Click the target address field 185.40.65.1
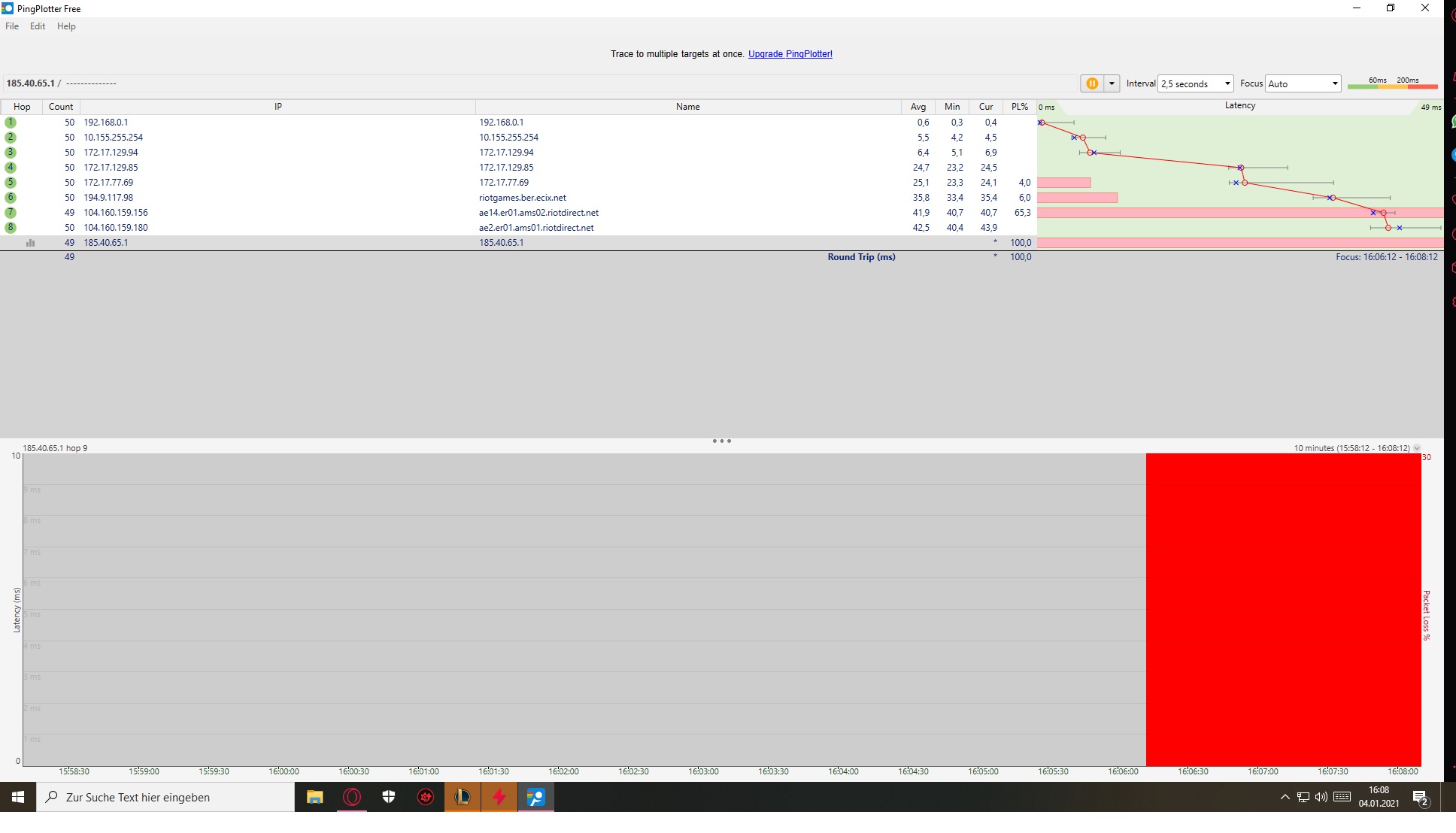This screenshot has height=833, width=1456. (x=30, y=83)
